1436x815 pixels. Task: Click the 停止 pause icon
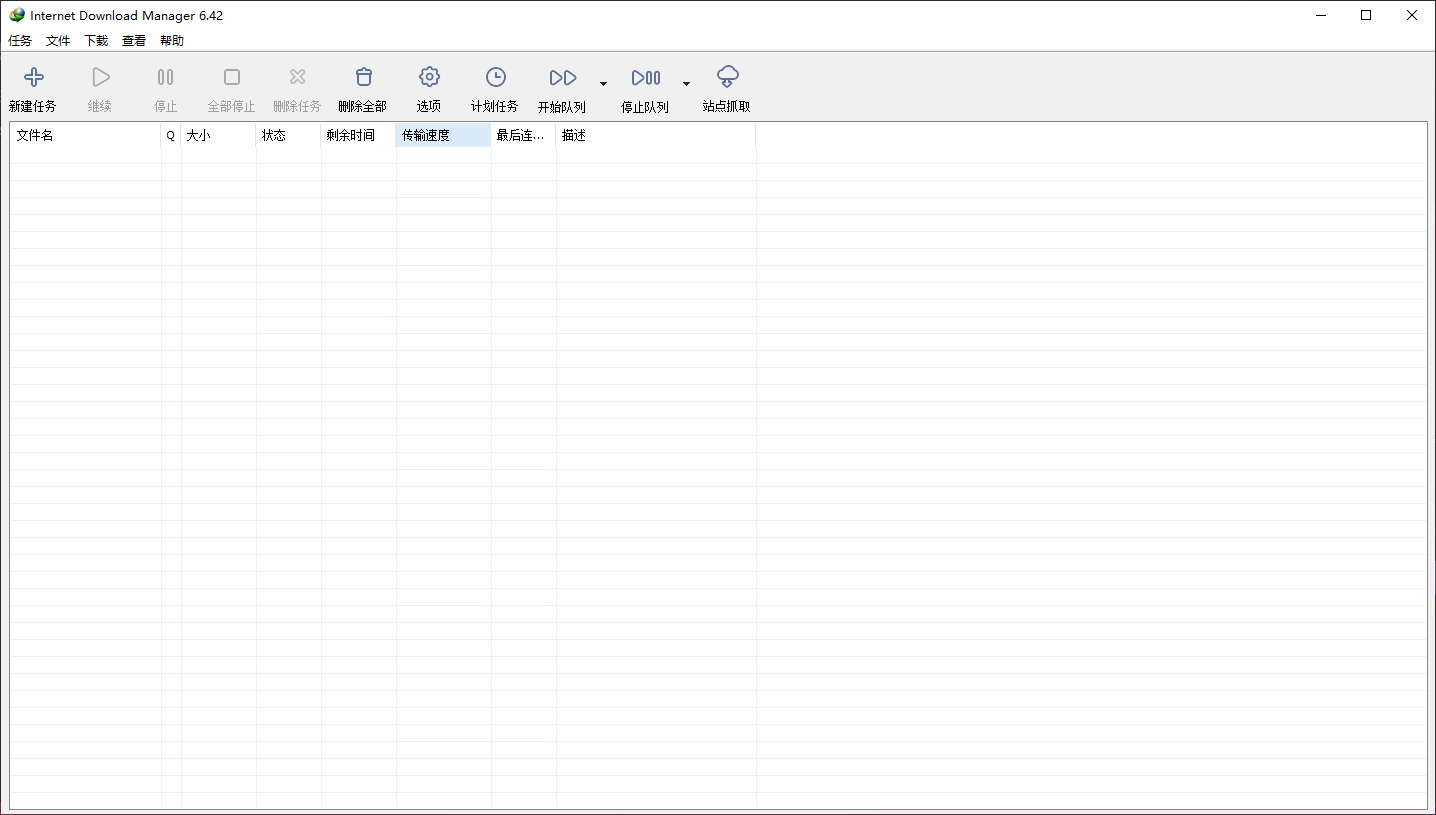tap(165, 77)
